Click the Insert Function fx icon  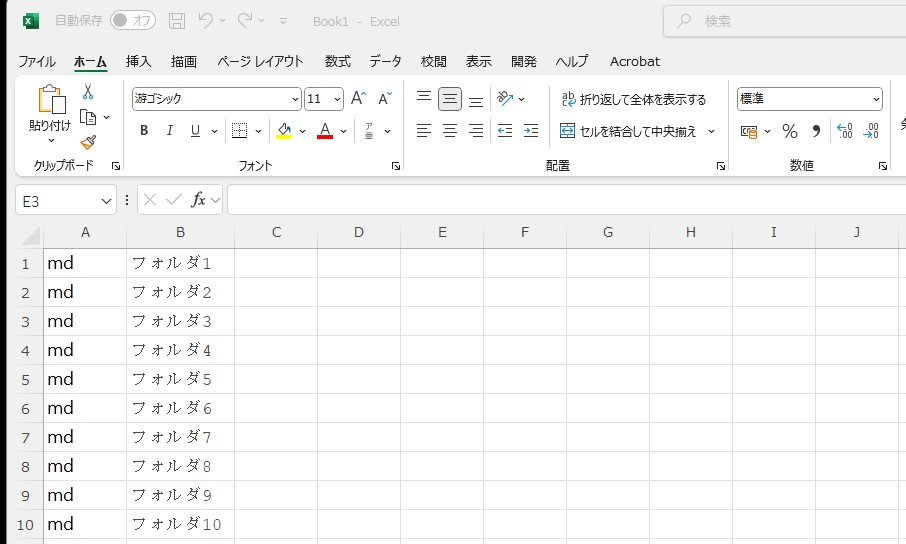coord(199,200)
